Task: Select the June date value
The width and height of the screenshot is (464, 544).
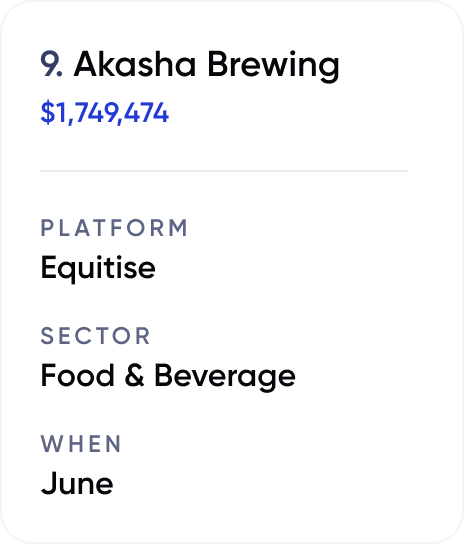Action: tap(77, 483)
